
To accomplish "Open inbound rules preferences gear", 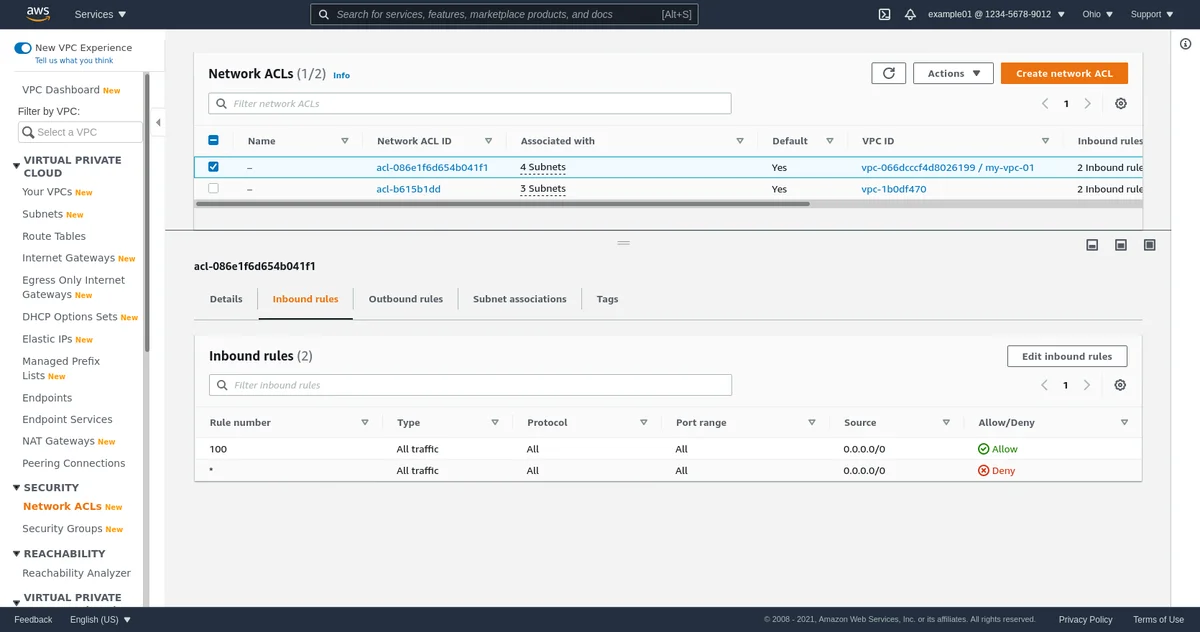I will point(1120,385).
